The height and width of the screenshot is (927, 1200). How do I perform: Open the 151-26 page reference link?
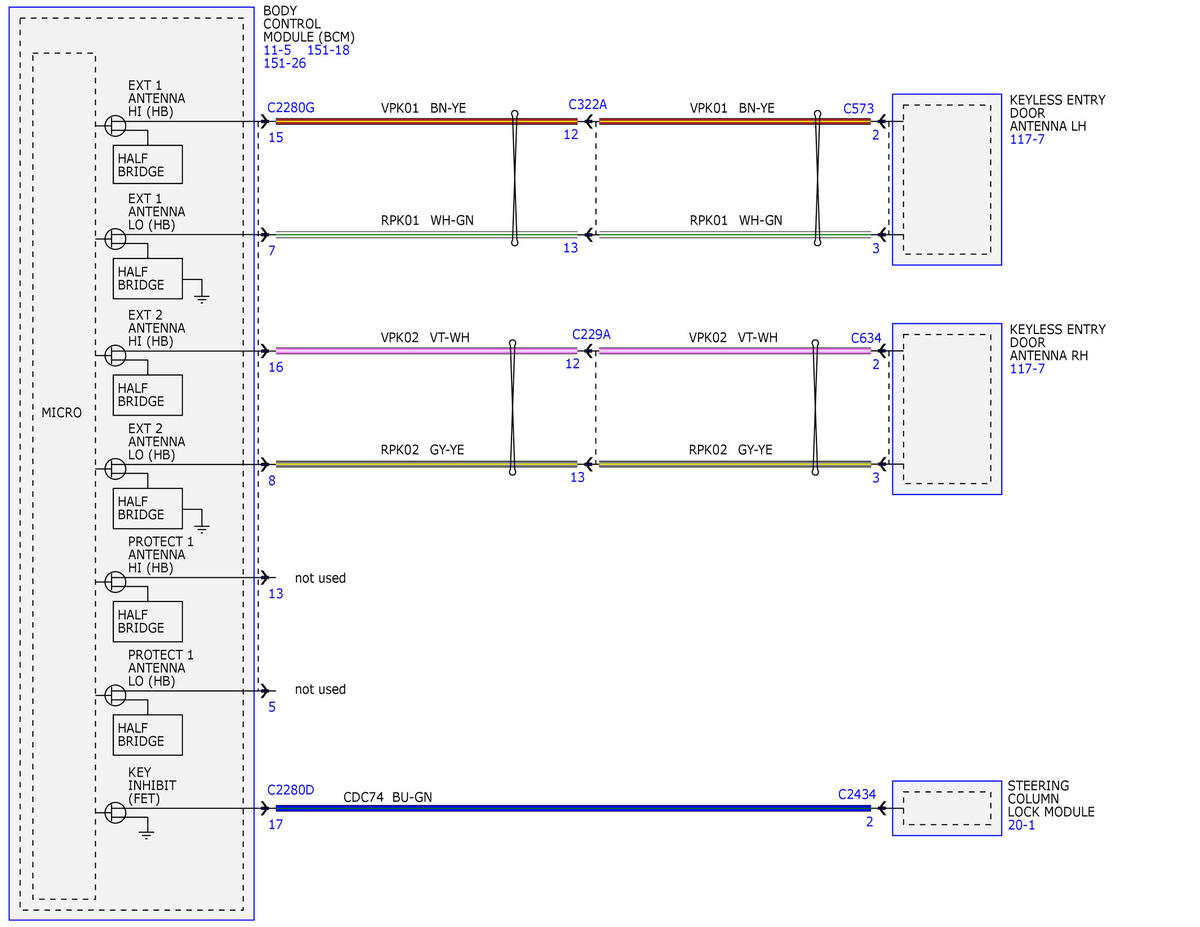click(x=284, y=63)
